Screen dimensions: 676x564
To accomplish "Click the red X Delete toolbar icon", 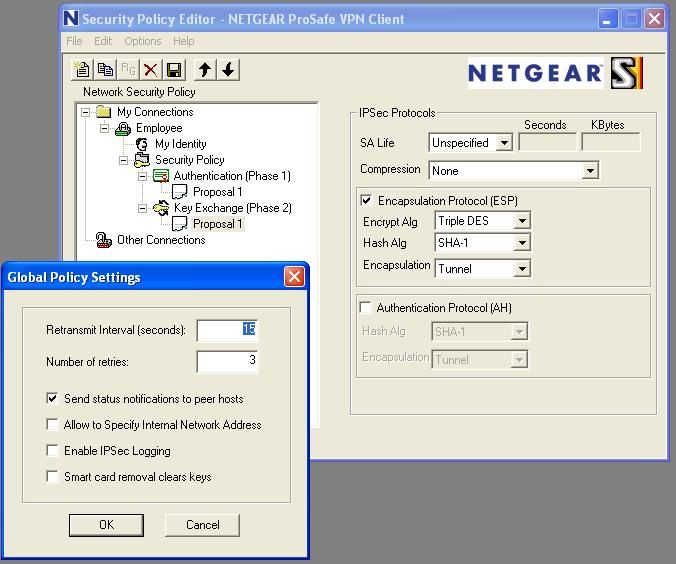I will pyautogui.click(x=150, y=69).
